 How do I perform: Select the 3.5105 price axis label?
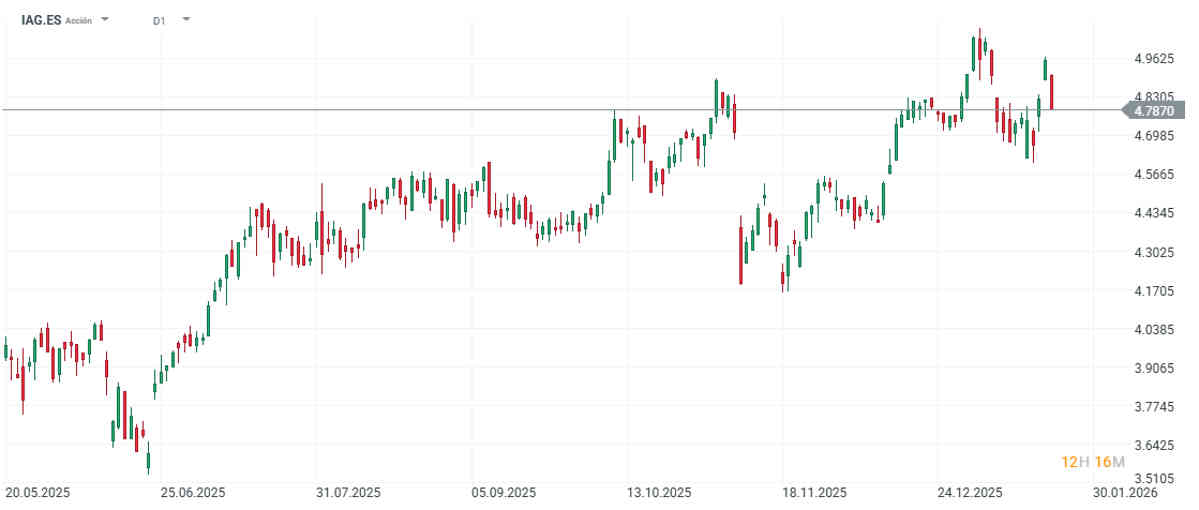point(1154,478)
